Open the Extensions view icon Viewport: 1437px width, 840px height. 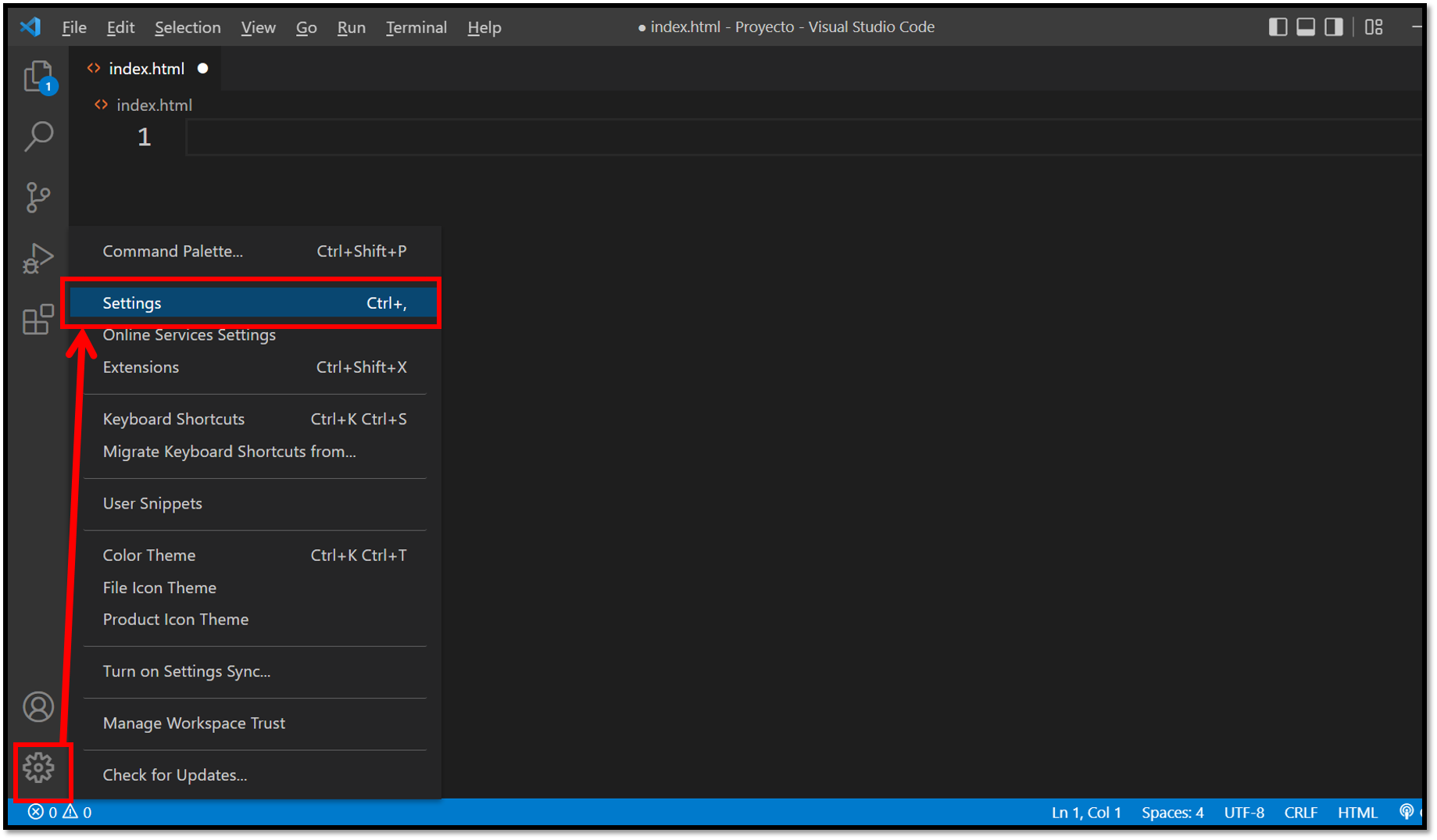(x=38, y=319)
